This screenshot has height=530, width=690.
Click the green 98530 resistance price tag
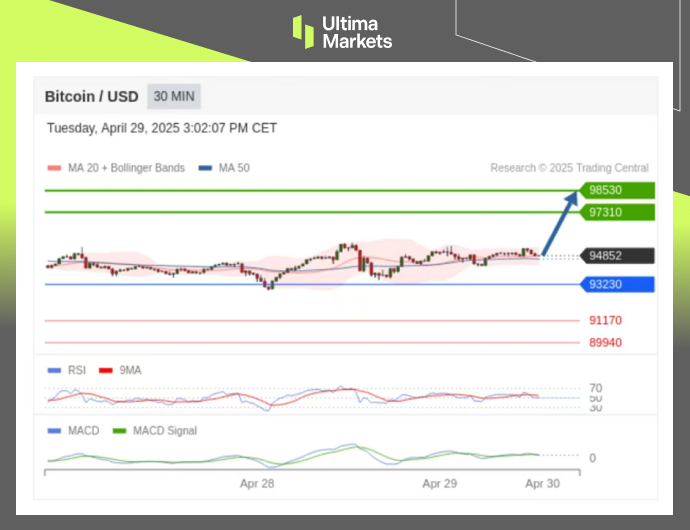618,190
